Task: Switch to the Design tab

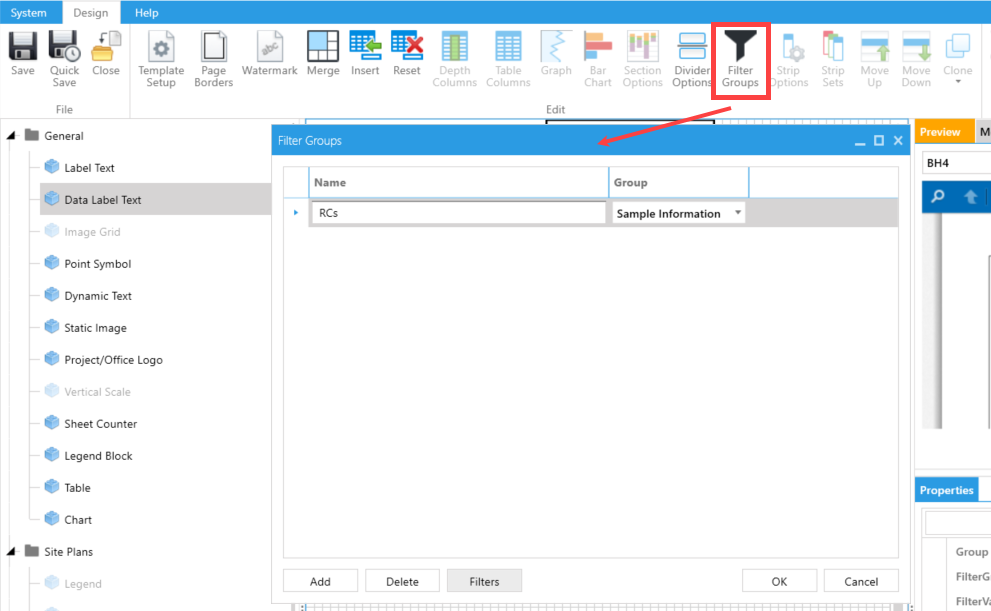Action: [x=90, y=13]
